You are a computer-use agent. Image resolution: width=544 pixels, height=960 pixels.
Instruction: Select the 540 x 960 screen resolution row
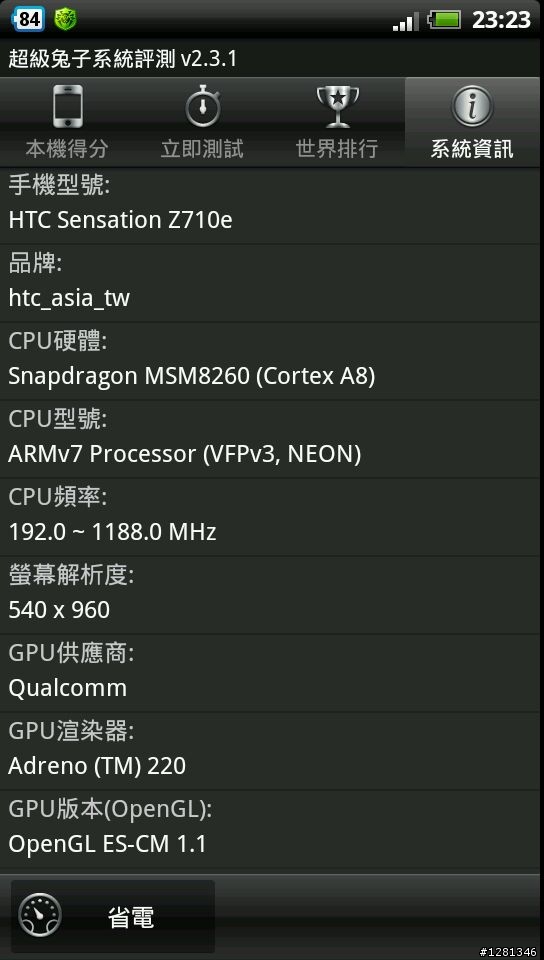[x=270, y=595]
